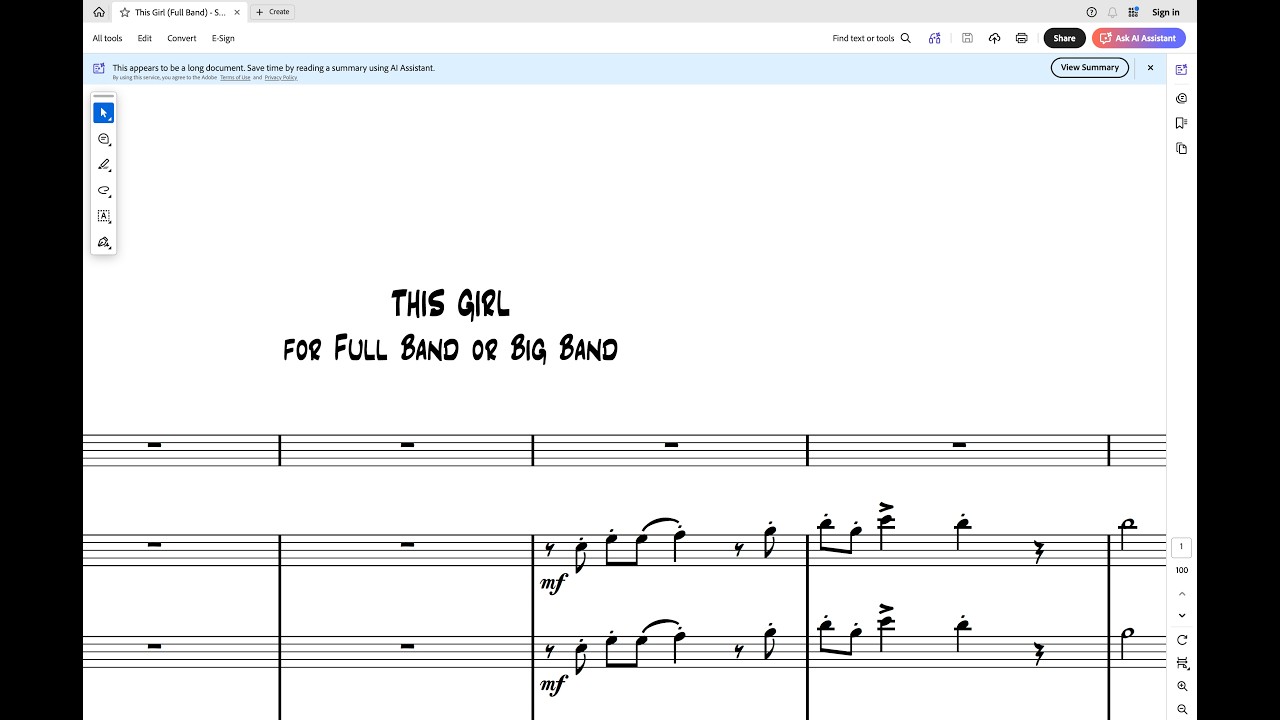
Task: Close the This Girl (Full Band) tab
Action: (237, 12)
